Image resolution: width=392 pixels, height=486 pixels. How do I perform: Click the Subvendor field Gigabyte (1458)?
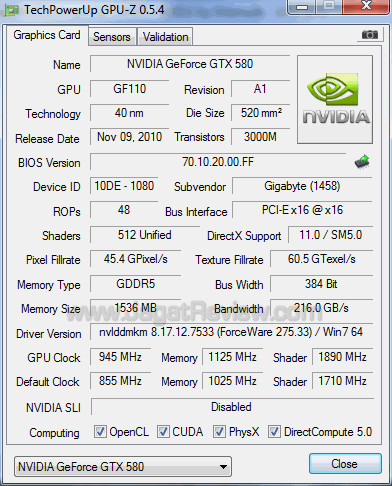pos(302,186)
